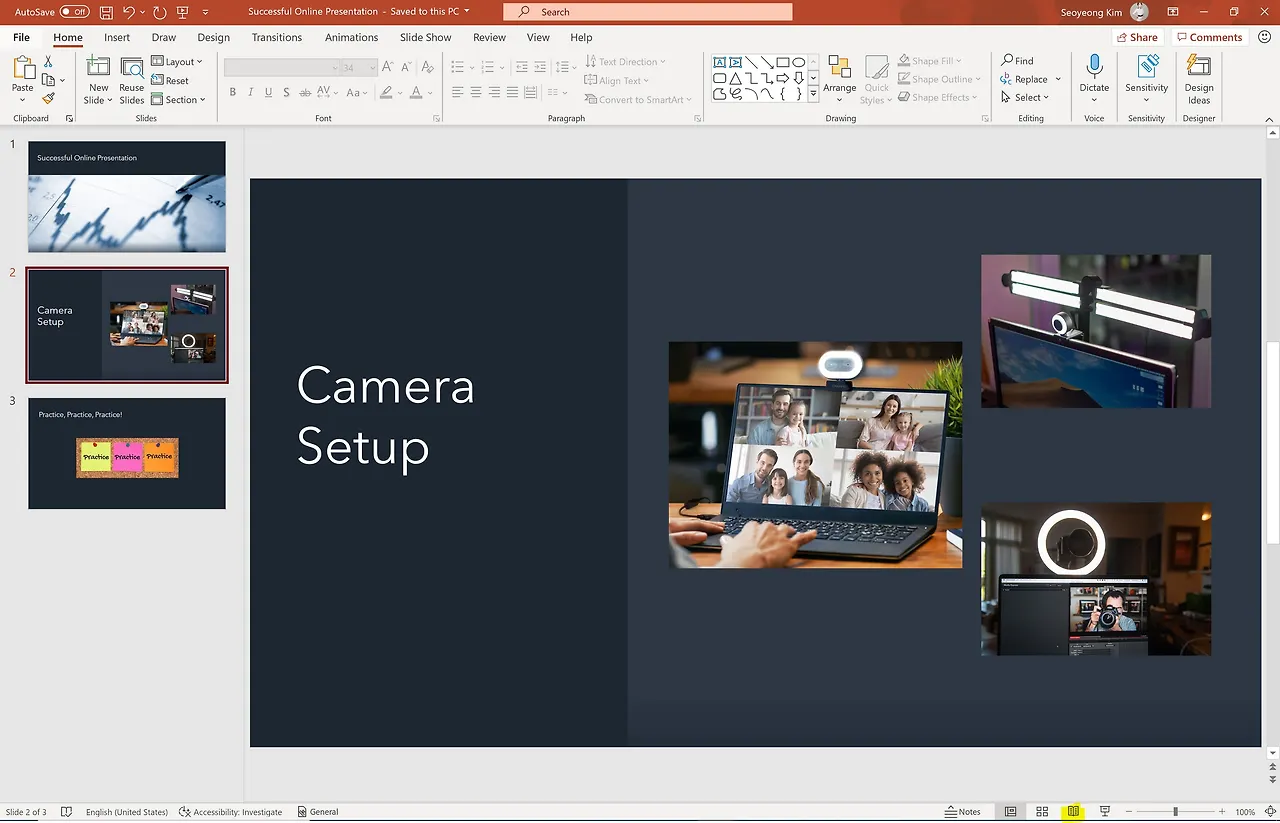This screenshot has height=823, width=1280.
Task: Click the Arrange button
Action: click(839, 80)
